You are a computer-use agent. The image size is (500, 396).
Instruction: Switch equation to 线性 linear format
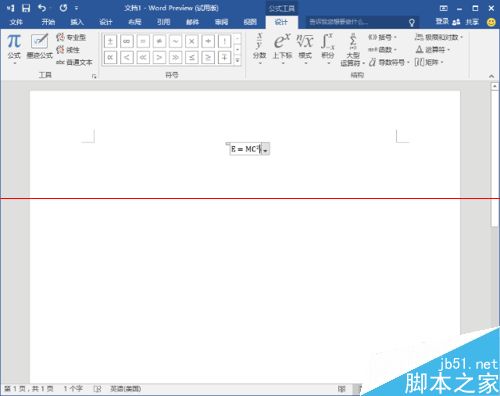coord(68,50)
